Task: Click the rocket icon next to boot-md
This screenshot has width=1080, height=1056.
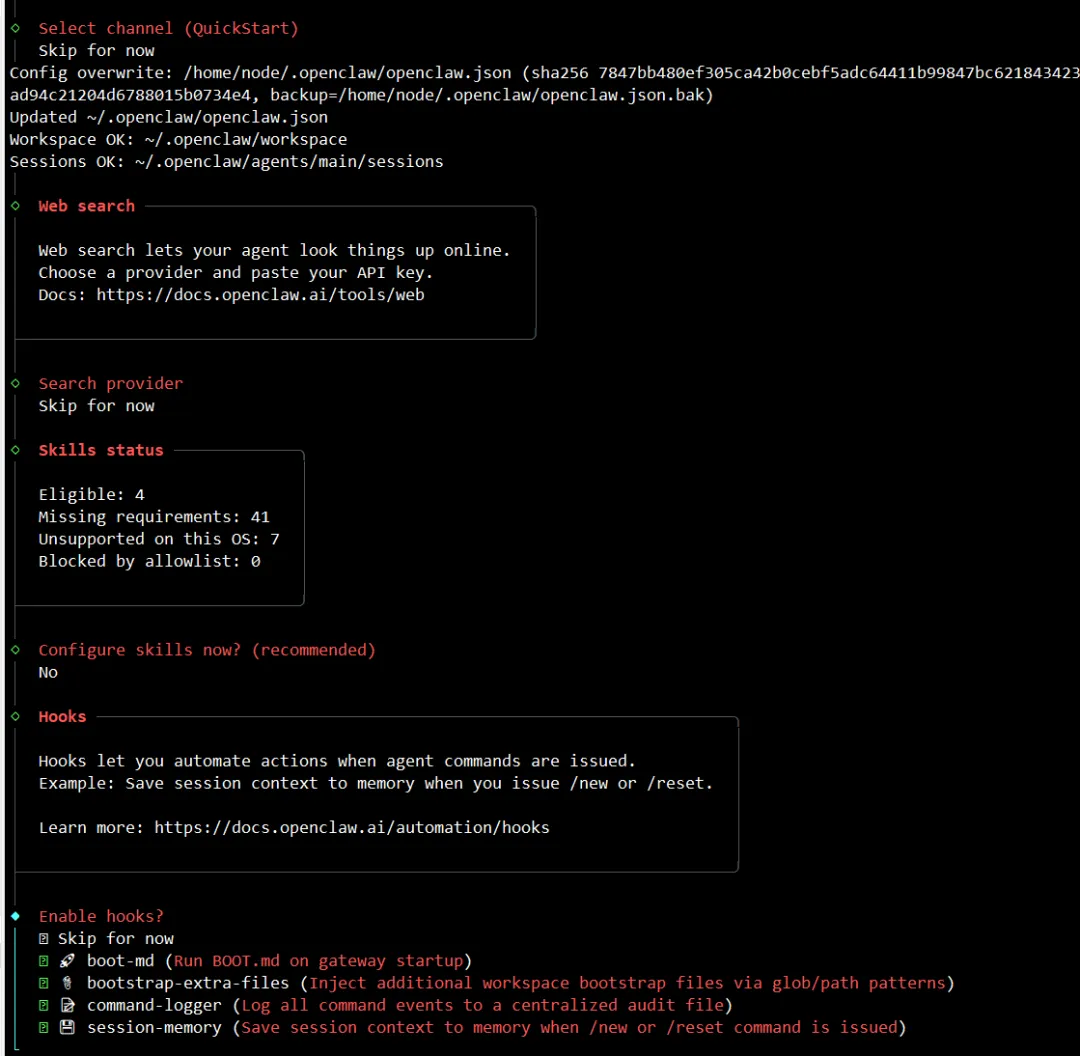Action: pyautogui.click(x=68, y=960)
